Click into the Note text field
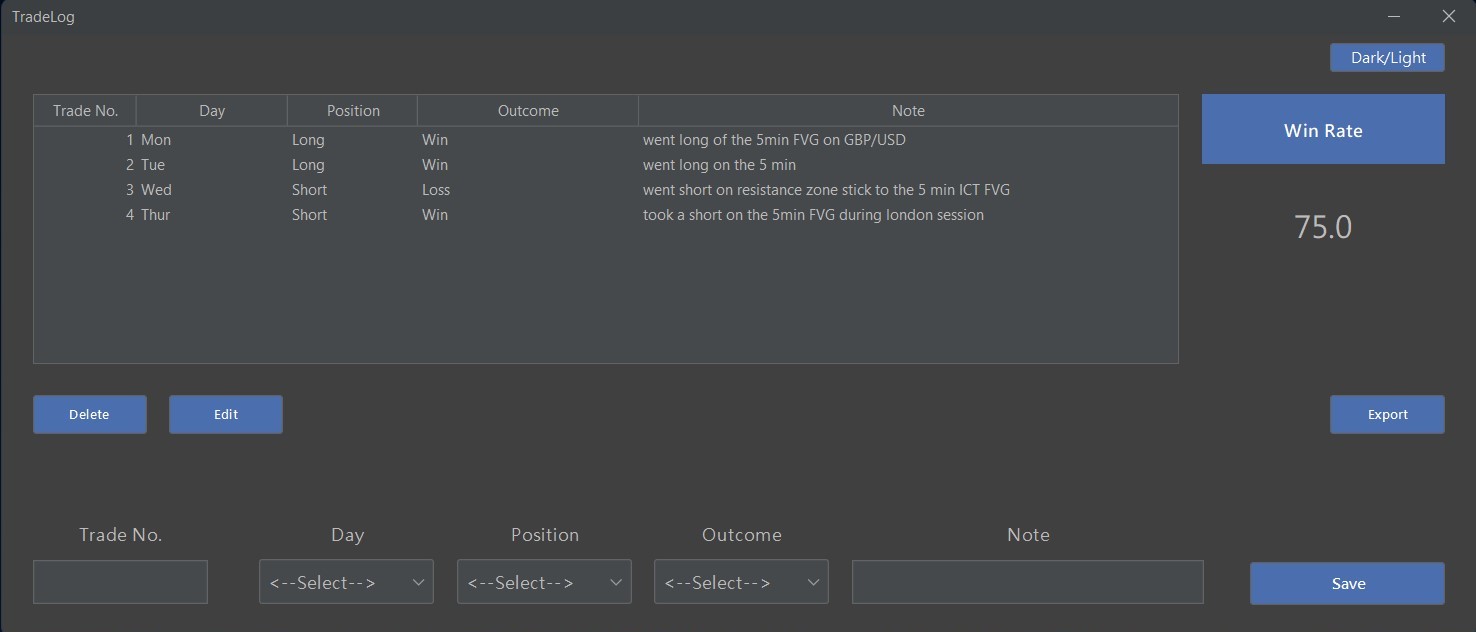This screenshot has width=1476, height=632. pyautogui.click(x=1027, y=582)
